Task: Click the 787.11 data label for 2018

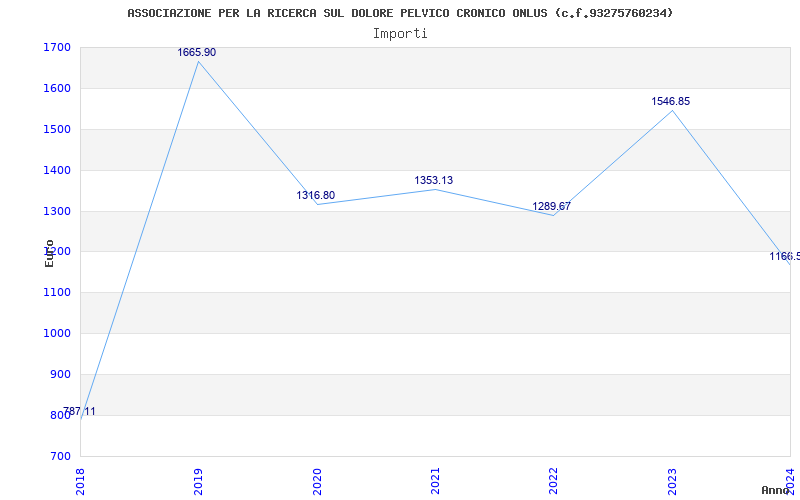Action: pos(79,412)
